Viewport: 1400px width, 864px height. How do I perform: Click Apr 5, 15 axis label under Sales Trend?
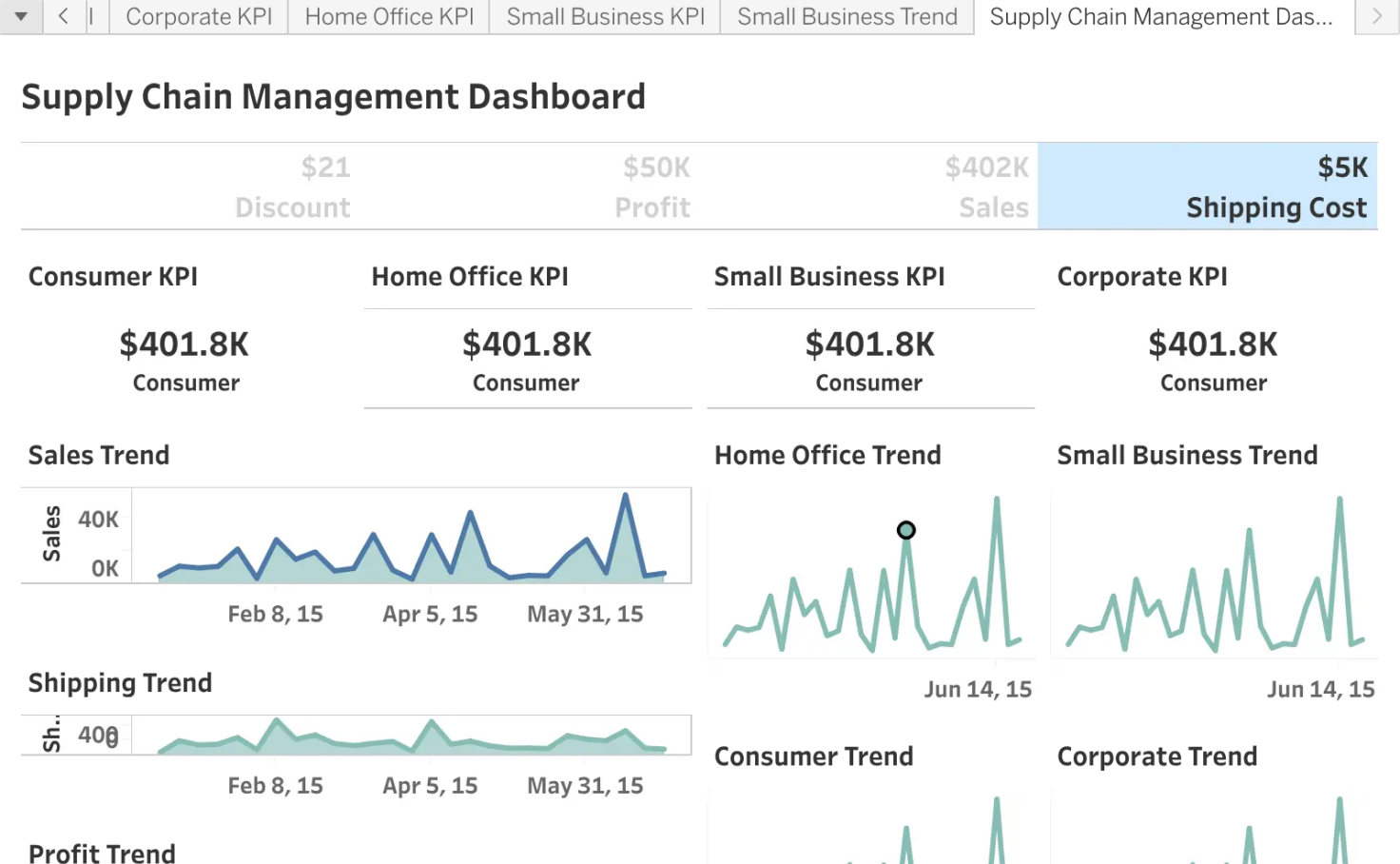pos(430,615)
